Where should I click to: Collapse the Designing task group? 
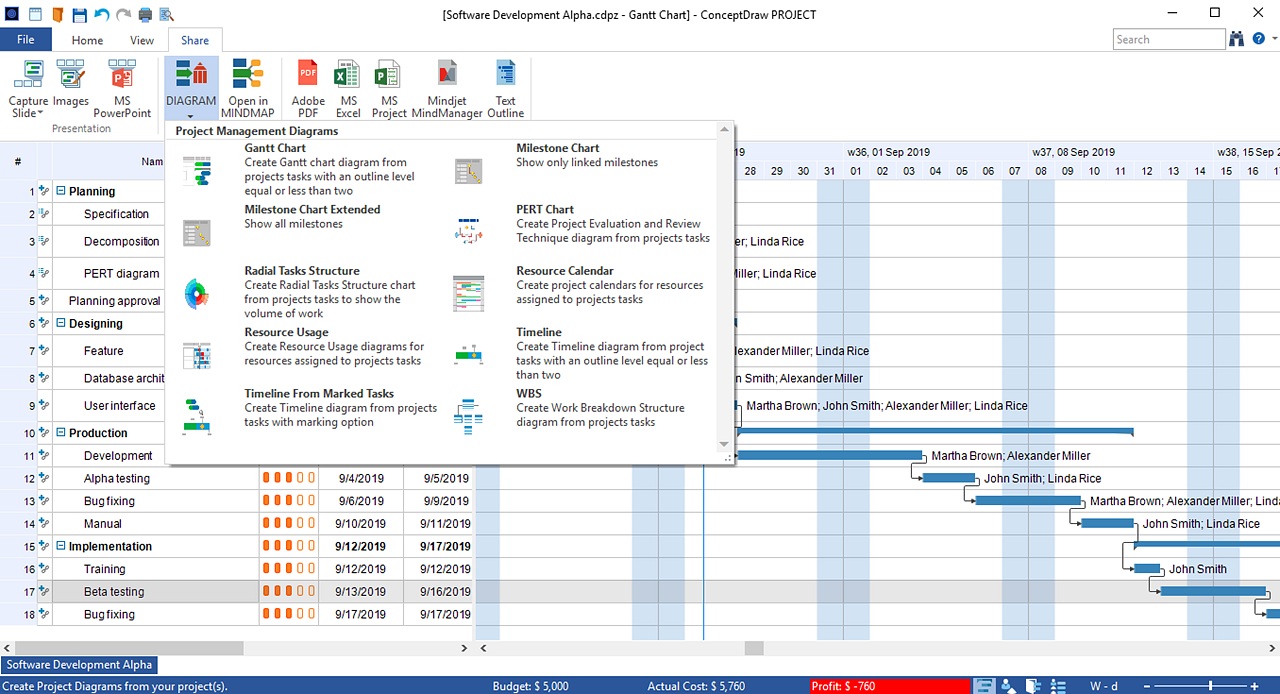(x=61, y=323)
